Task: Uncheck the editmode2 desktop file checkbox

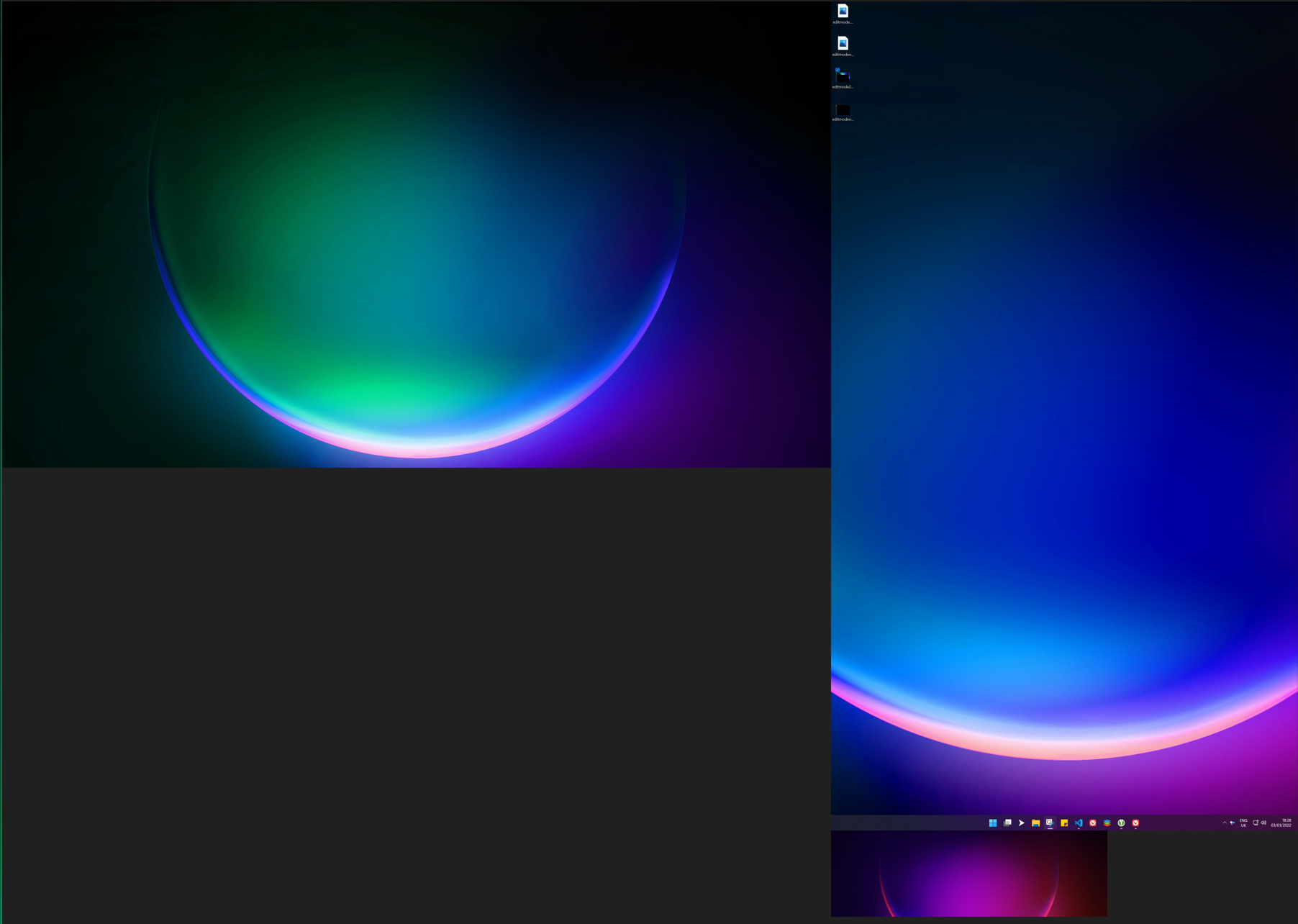Action: 837,70
